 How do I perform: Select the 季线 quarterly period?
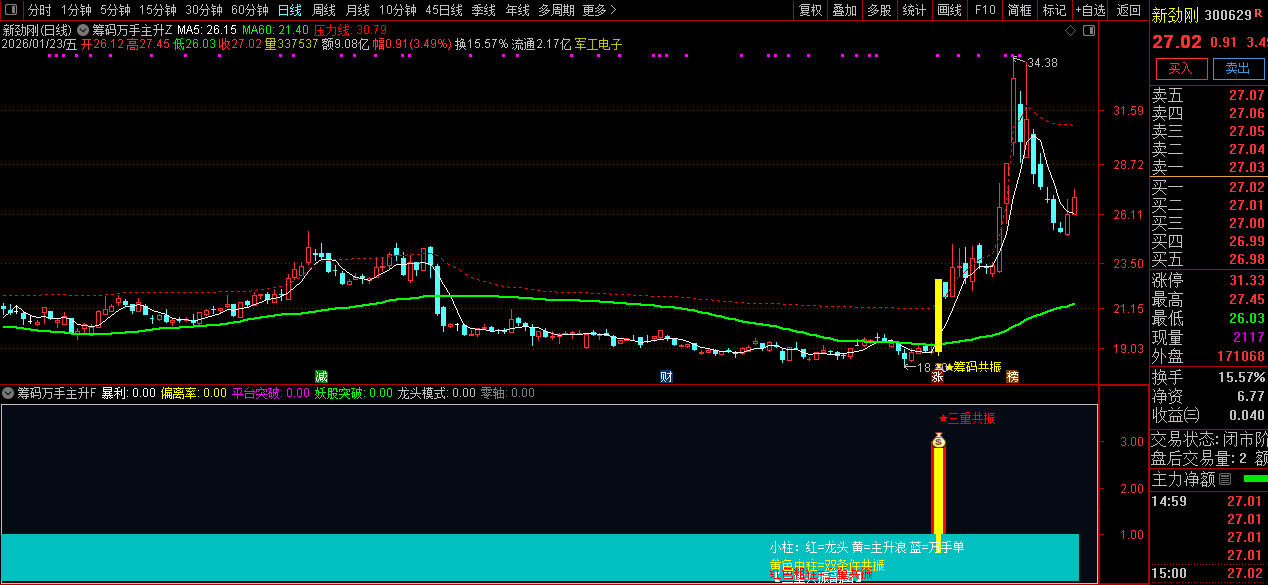point(483,10)
